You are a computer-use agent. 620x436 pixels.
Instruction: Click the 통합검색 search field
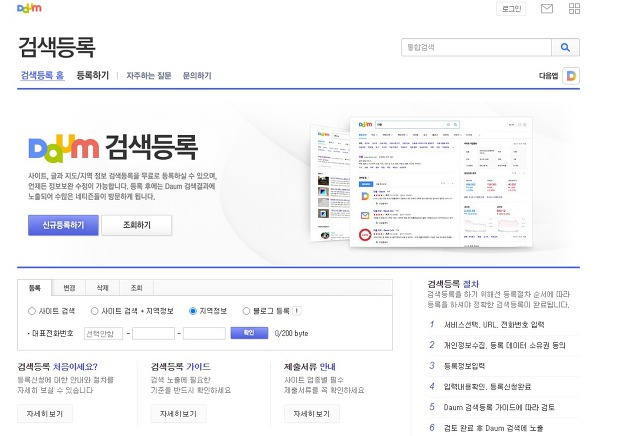point(476,47)
